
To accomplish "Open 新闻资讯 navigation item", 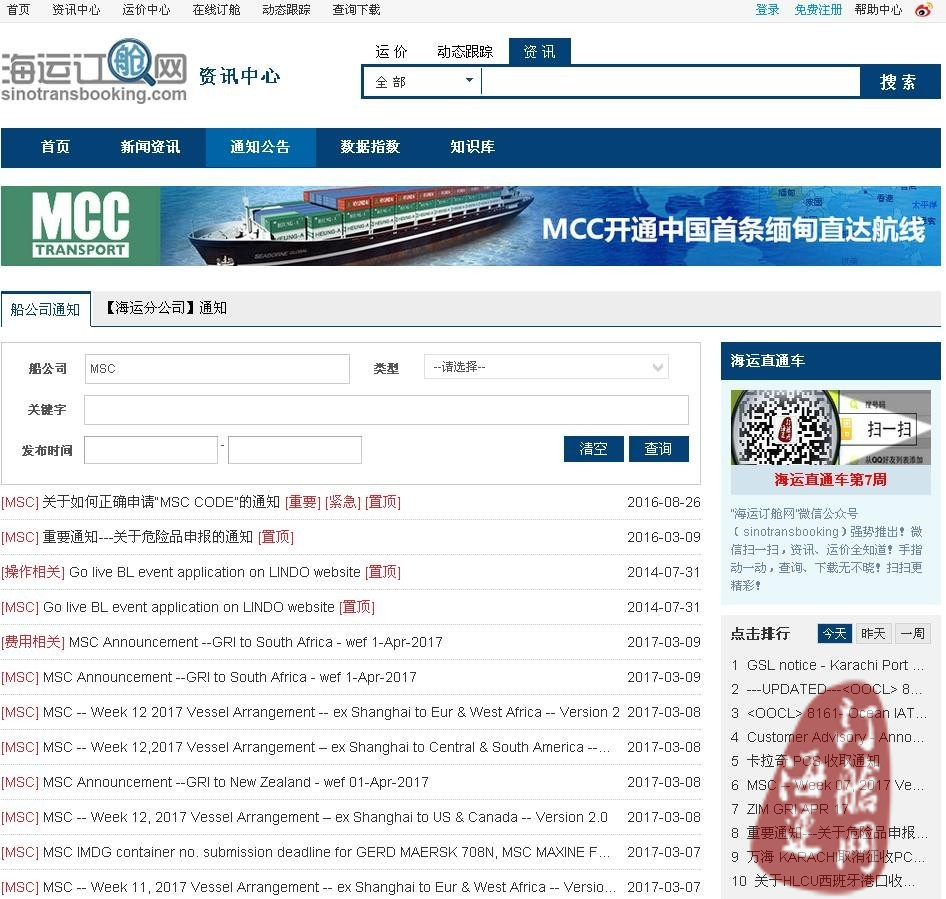I will (150, 147).
